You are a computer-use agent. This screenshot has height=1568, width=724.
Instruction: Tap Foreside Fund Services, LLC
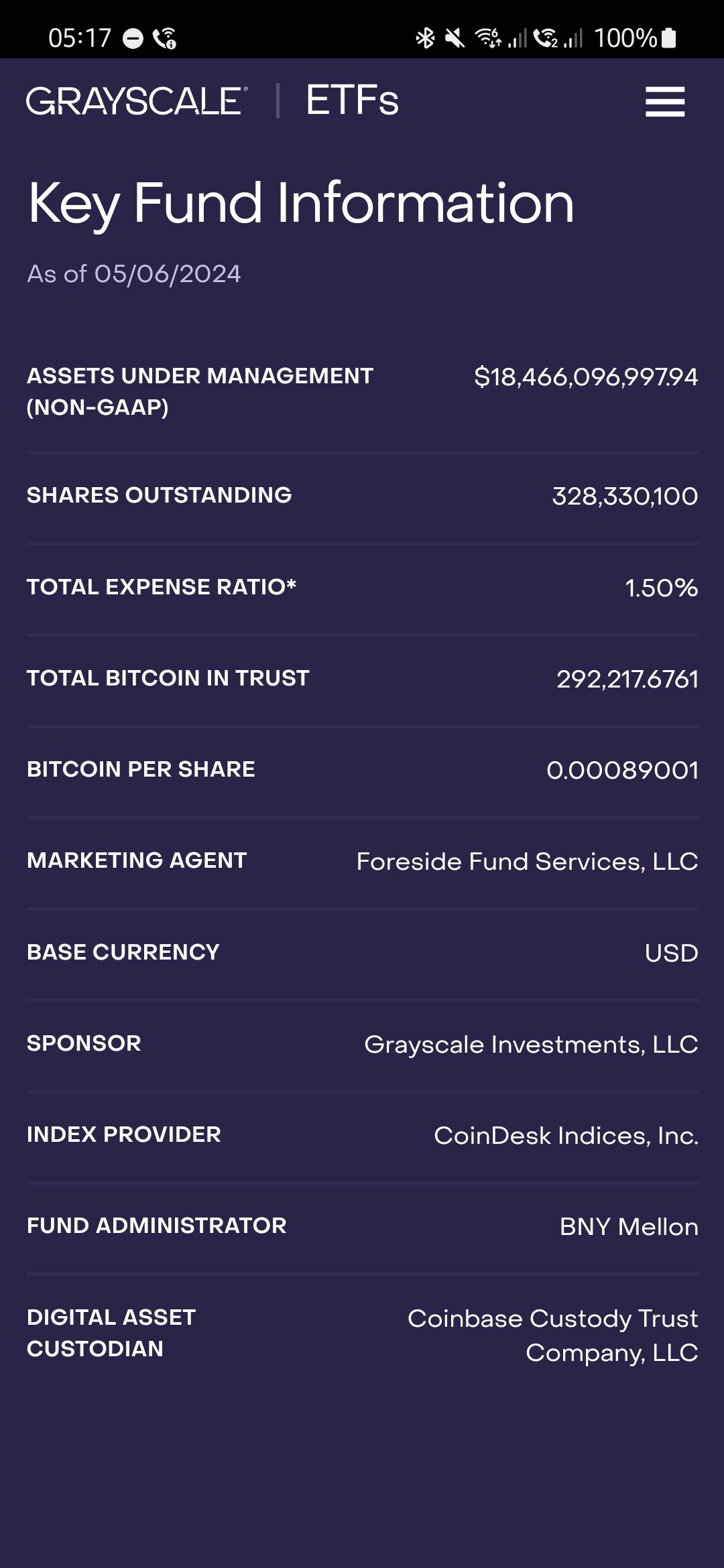[527, 861]
